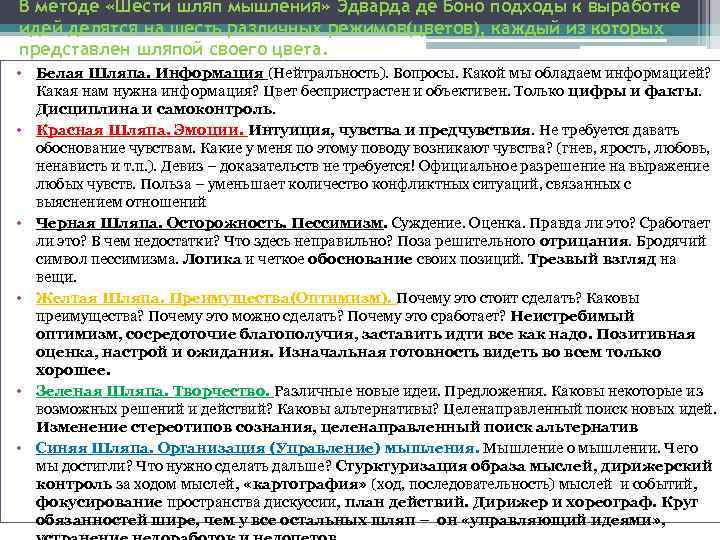This screenshot has width=720, height=540.
Task: Select the bold word 'Логика'
Action: [x=212, y=259]
